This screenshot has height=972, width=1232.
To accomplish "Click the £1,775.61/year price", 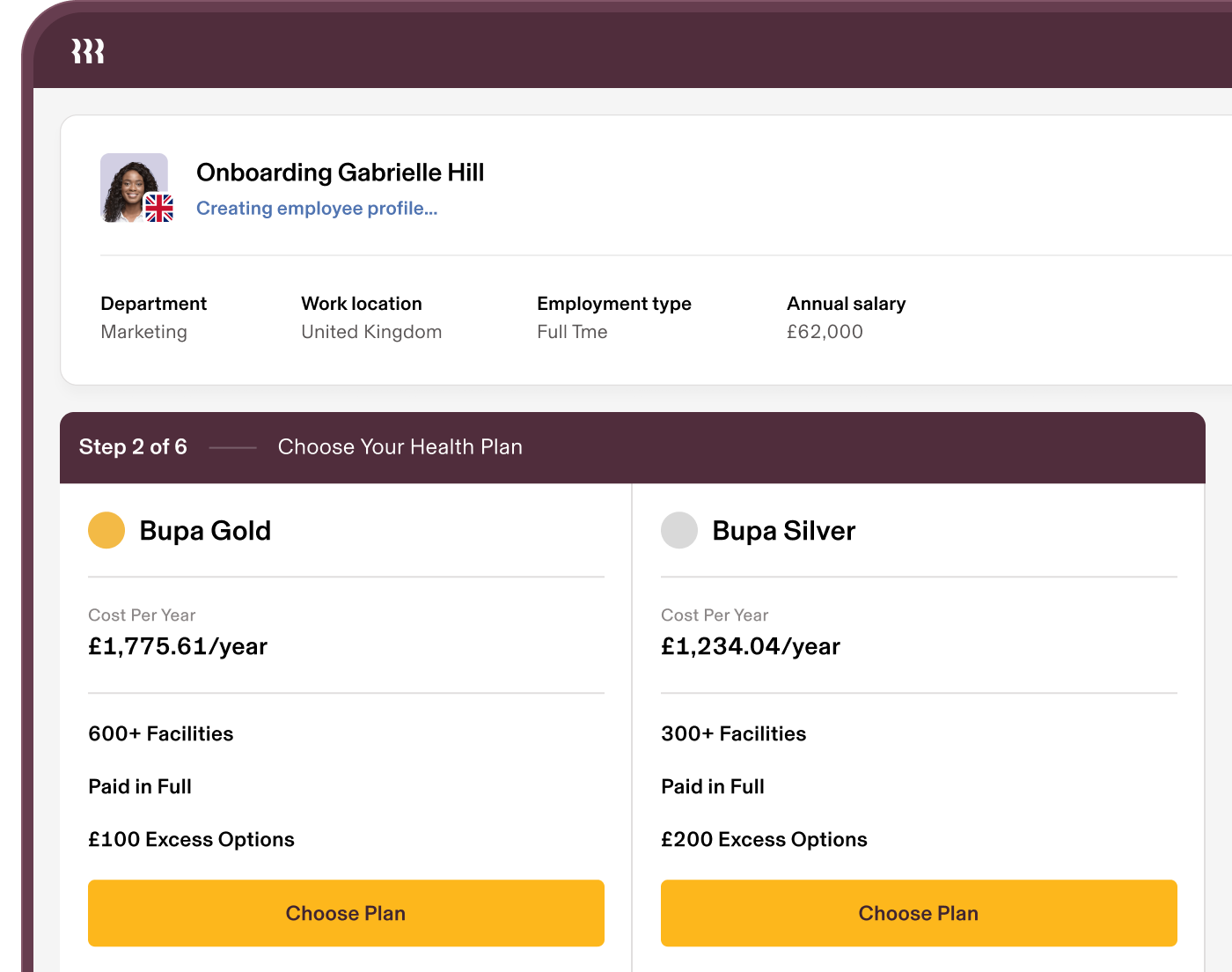I will (178, 646).
